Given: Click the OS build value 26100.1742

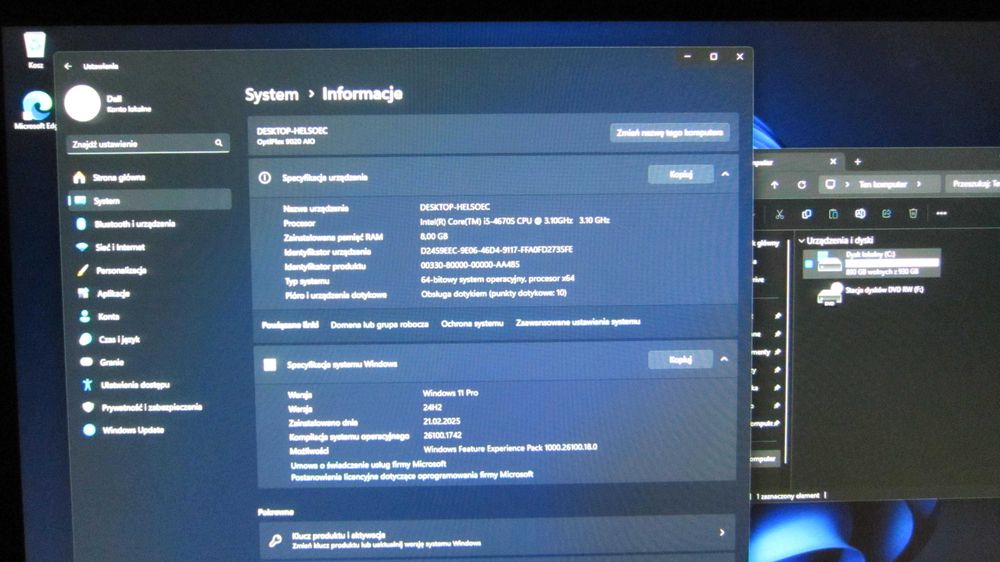Looking at the screenshot, I should pyautogui.click(x=443, y=435).
